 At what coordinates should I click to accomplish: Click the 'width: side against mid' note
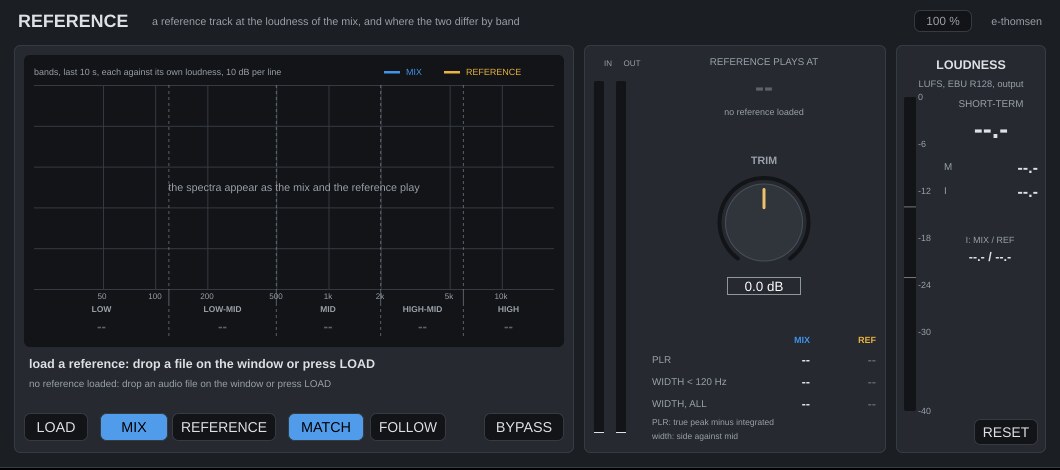coord(695,436)
